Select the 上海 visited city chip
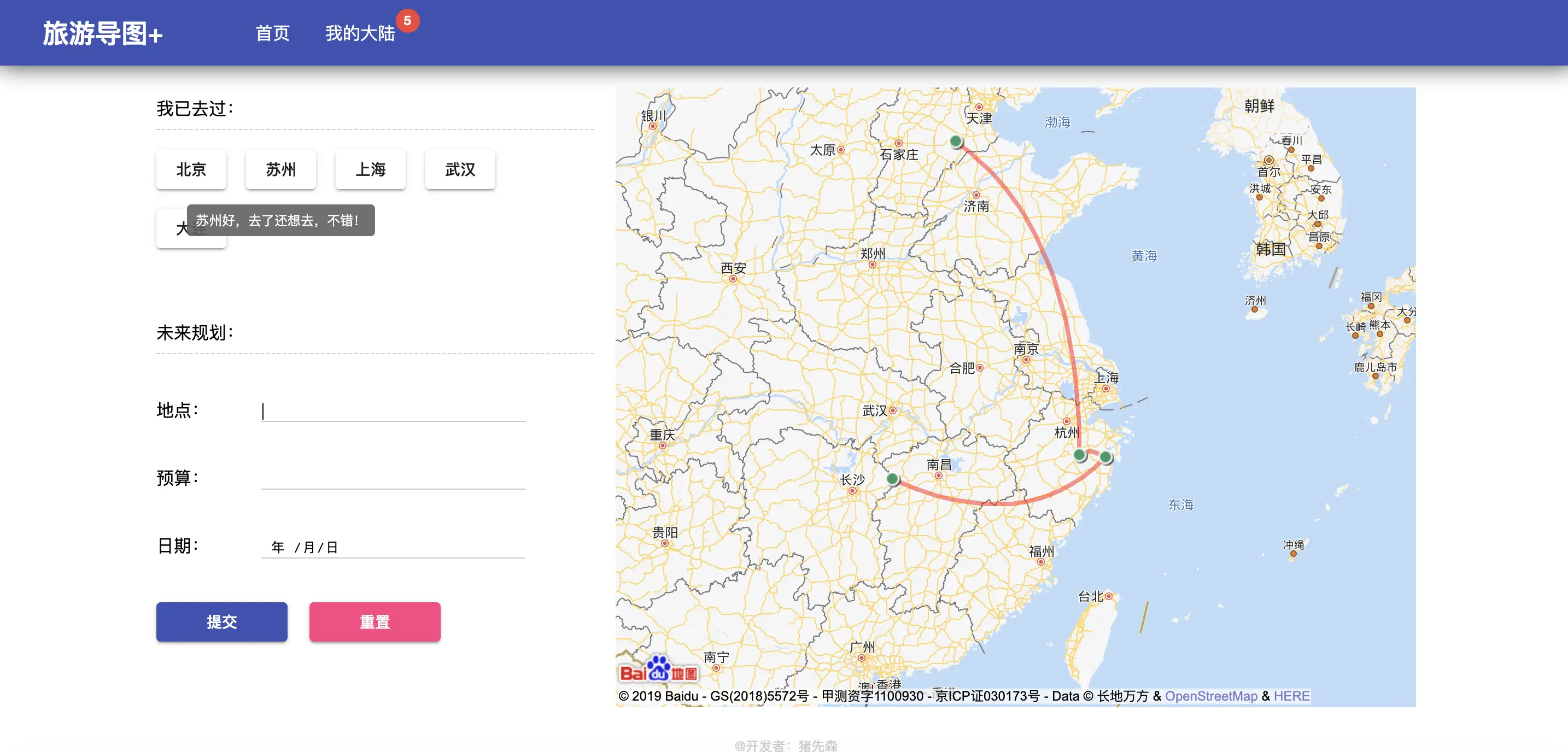 coord(370,169)
